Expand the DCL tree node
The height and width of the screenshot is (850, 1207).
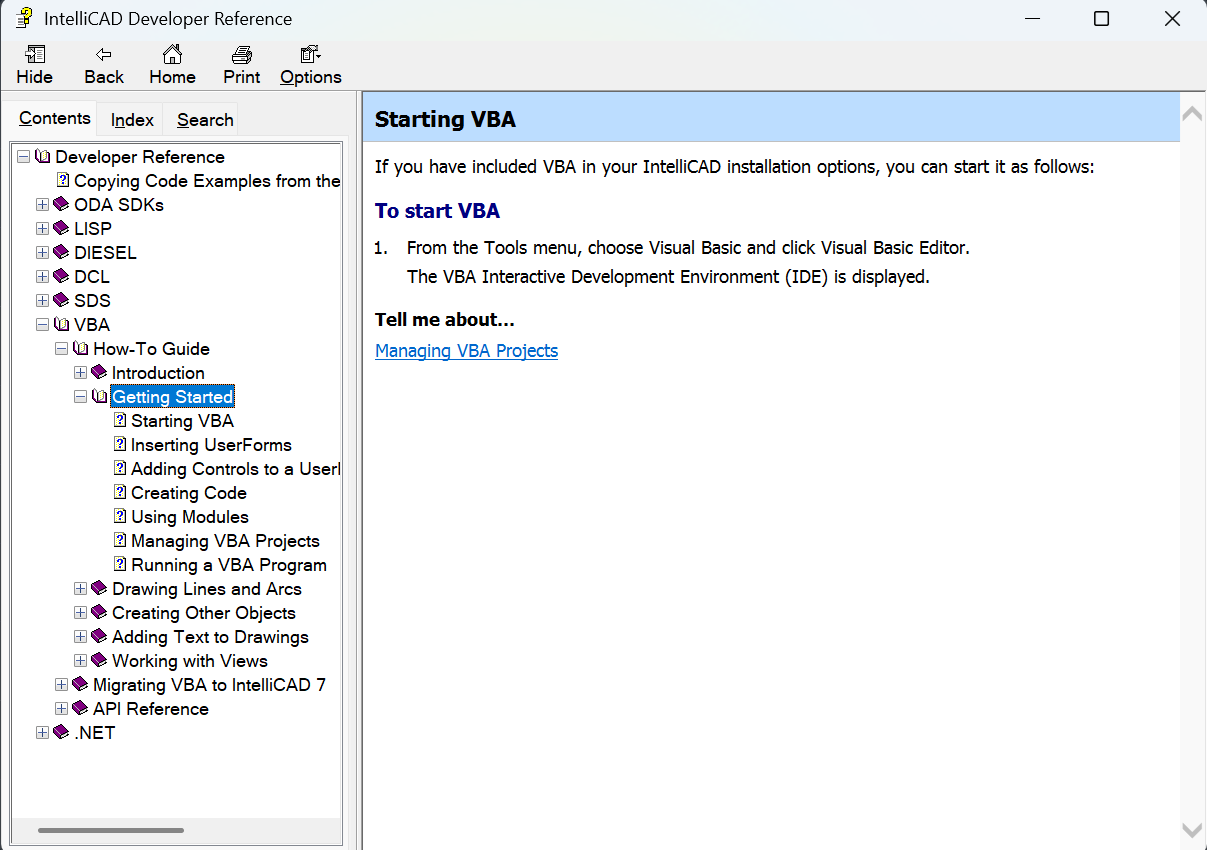click(x=42, y=276)
